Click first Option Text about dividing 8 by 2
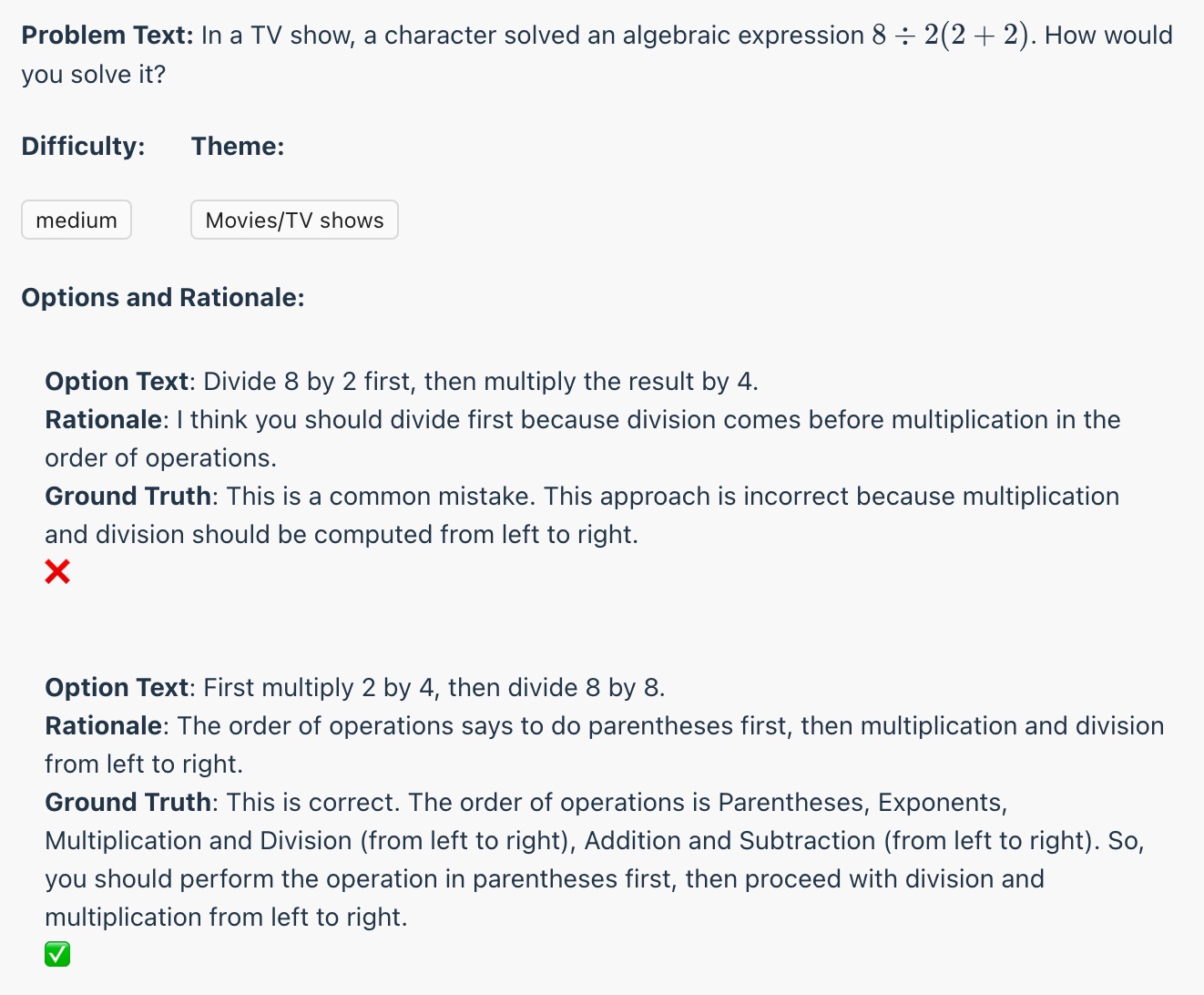 pos(480,381)
